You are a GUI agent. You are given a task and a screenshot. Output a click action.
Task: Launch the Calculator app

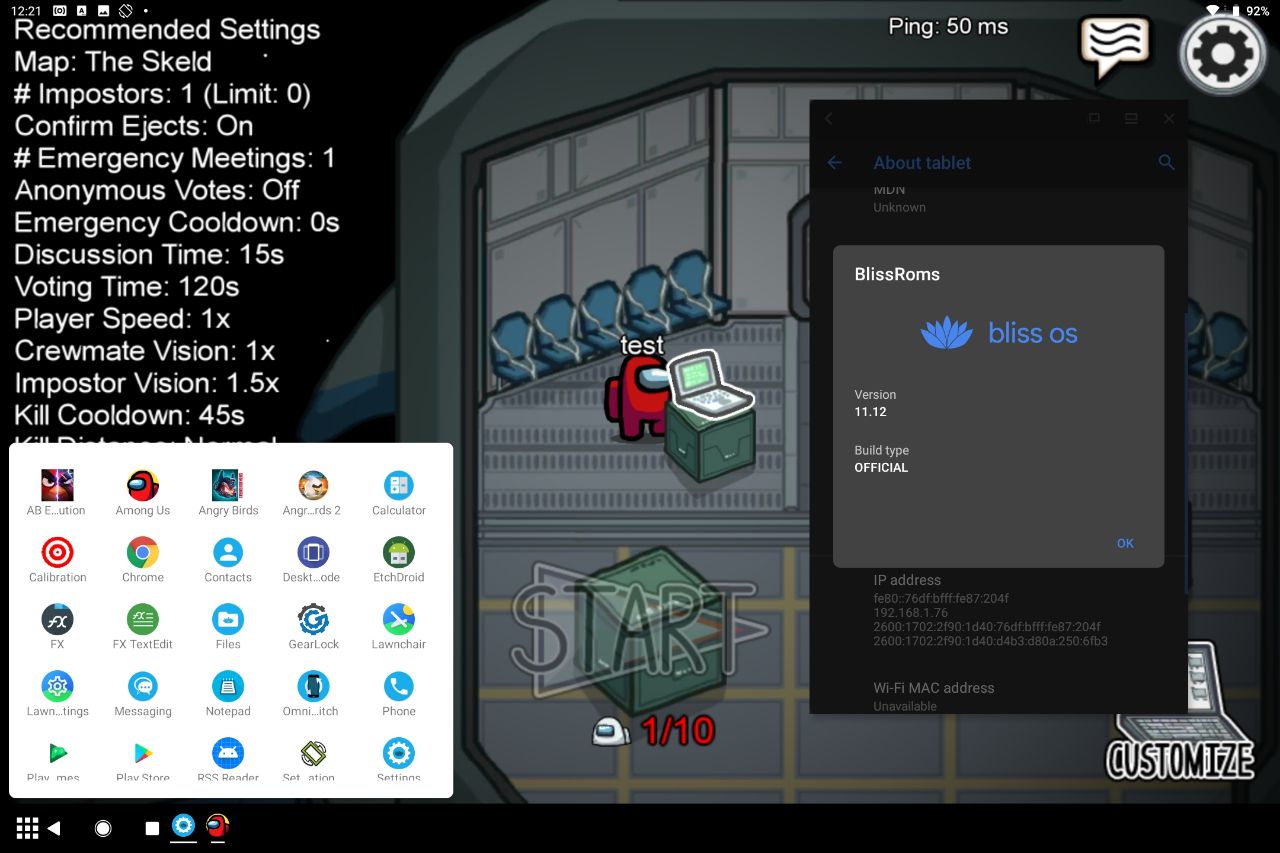pyautogui.click(x=399, y=493)
